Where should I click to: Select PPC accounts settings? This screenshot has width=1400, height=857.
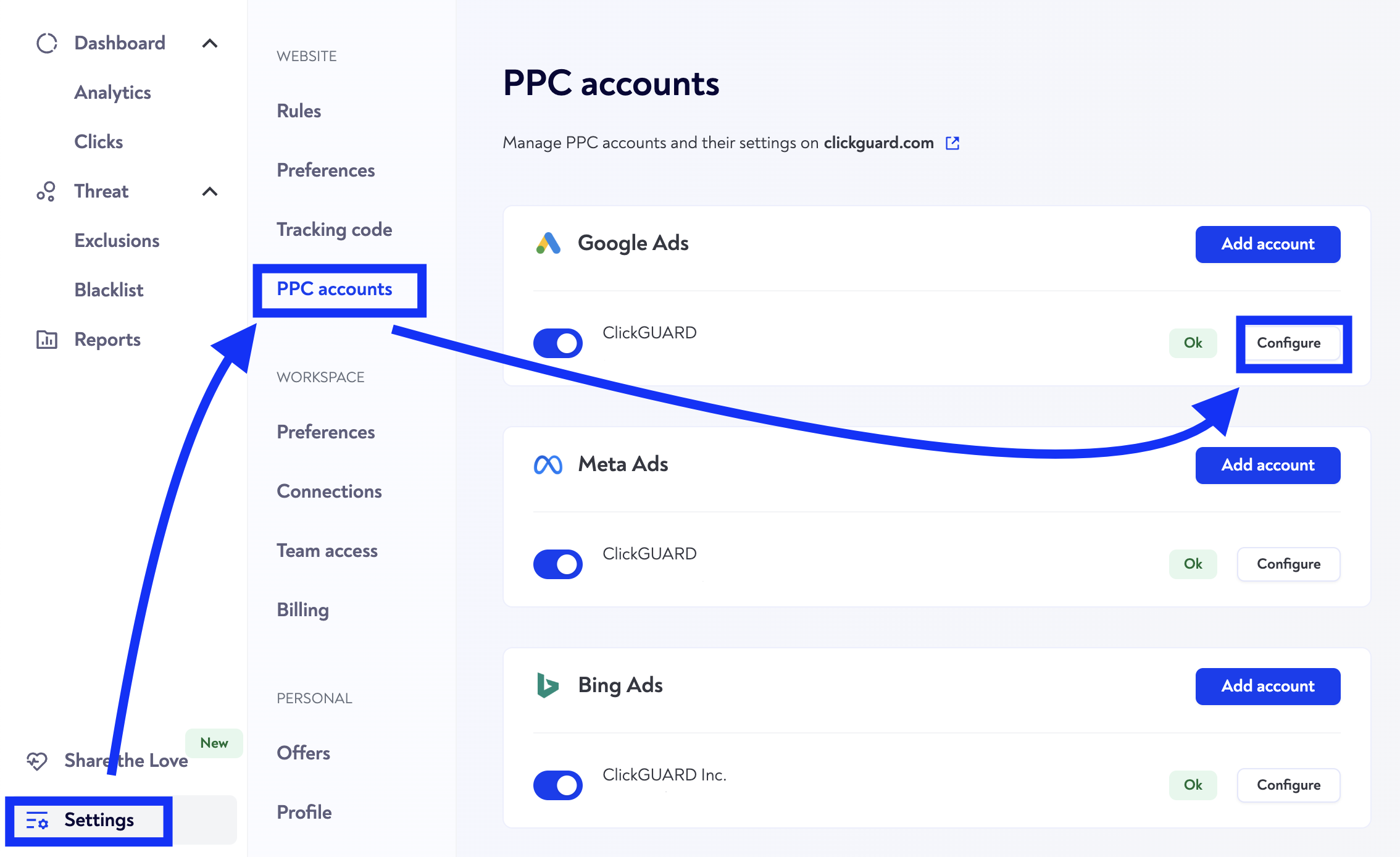click(334, 289)
